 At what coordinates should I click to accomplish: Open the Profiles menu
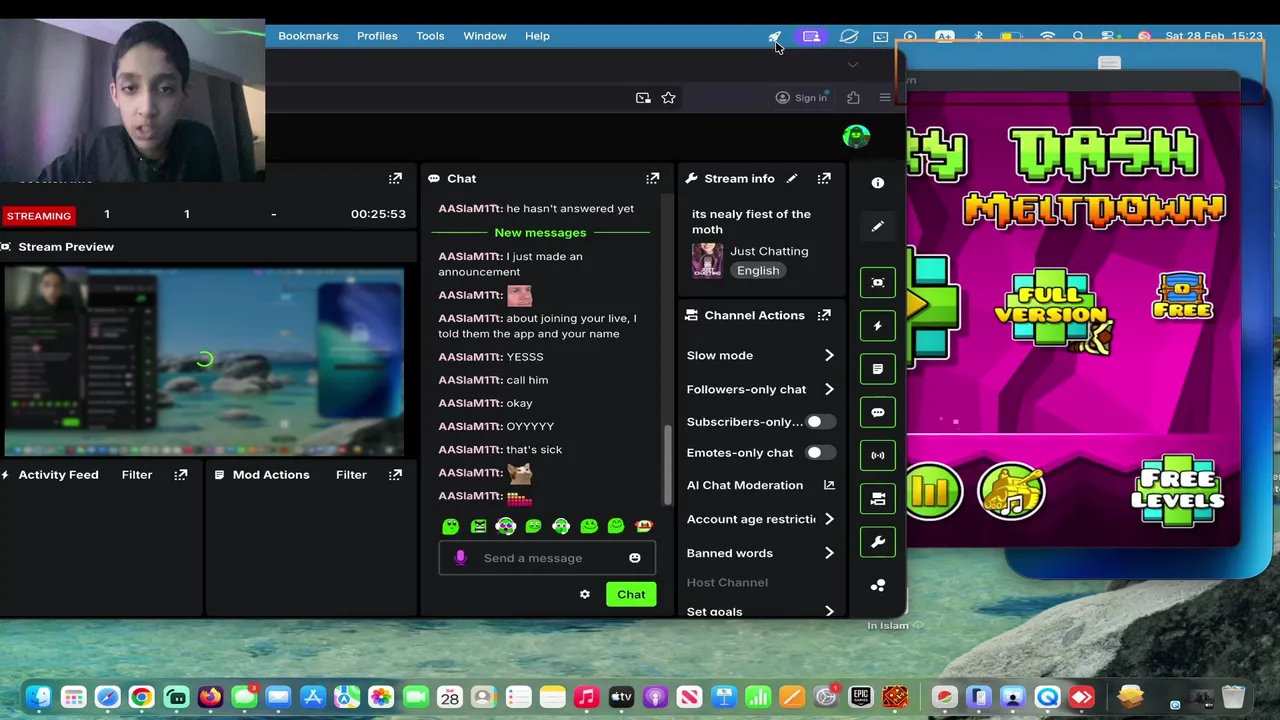pos(377,36)
